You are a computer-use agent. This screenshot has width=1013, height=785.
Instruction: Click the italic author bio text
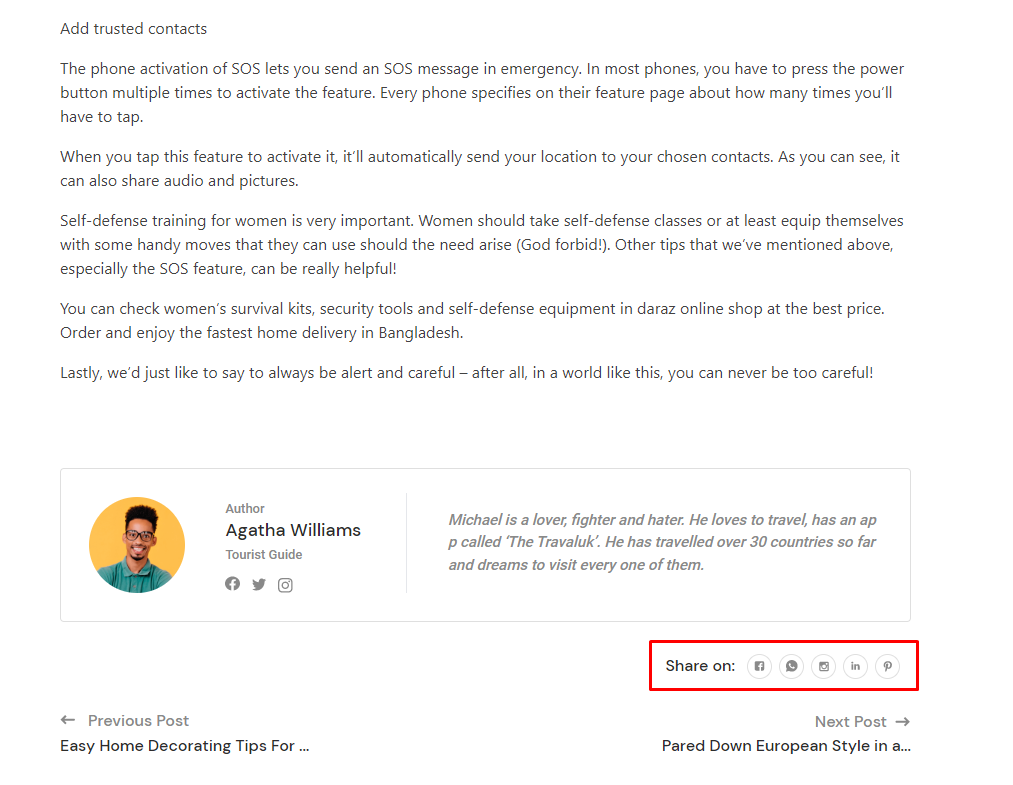click(662, 542)
